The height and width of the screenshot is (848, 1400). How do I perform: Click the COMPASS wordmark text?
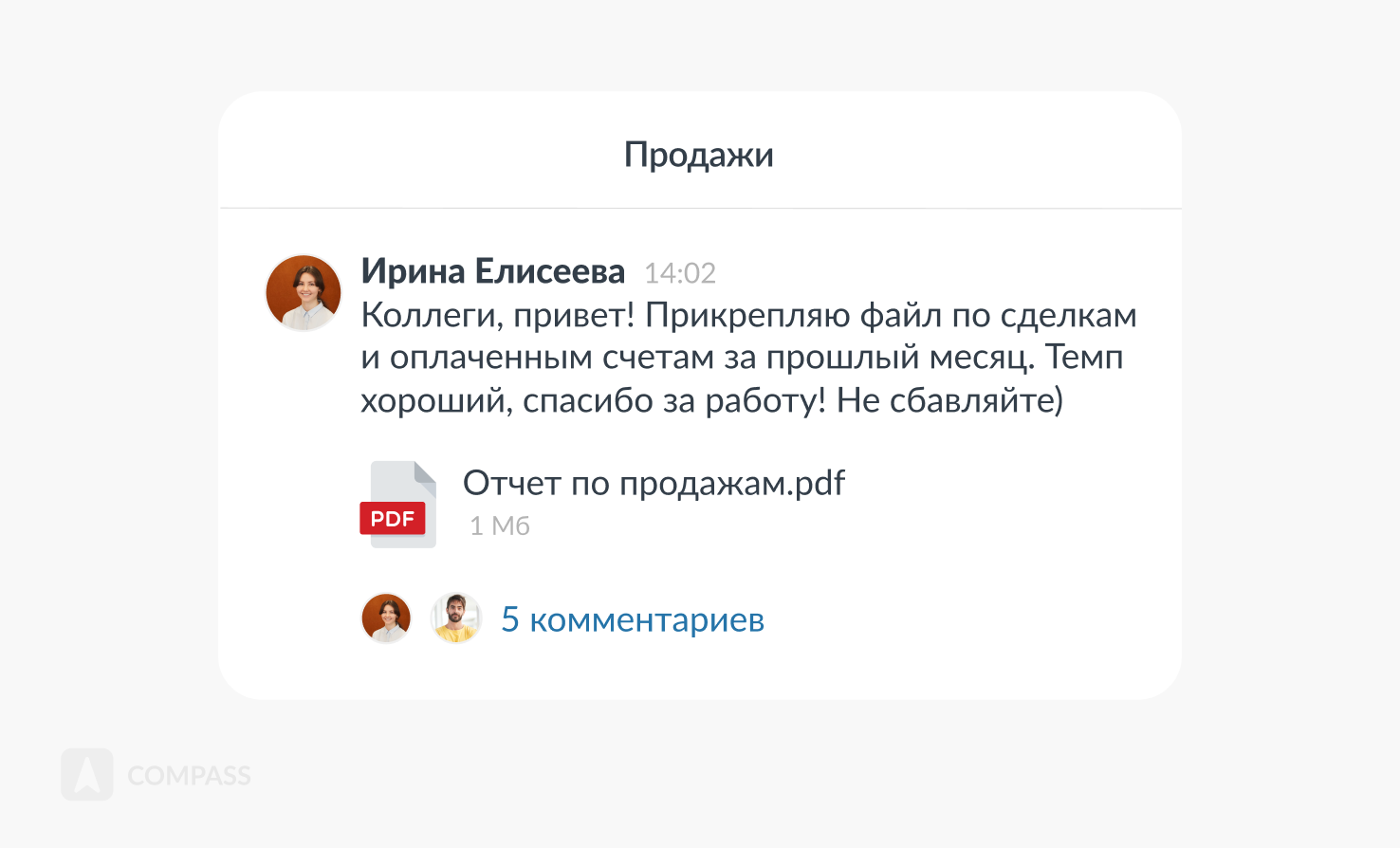190,776
